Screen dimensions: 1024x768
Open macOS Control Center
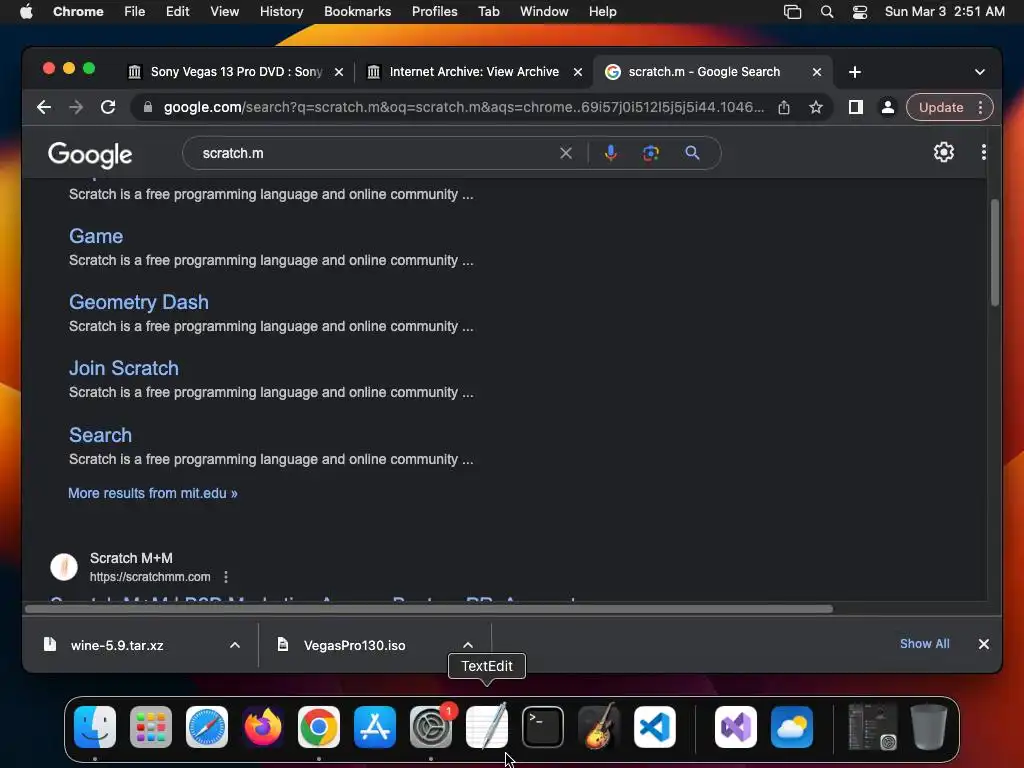(860, 12)
